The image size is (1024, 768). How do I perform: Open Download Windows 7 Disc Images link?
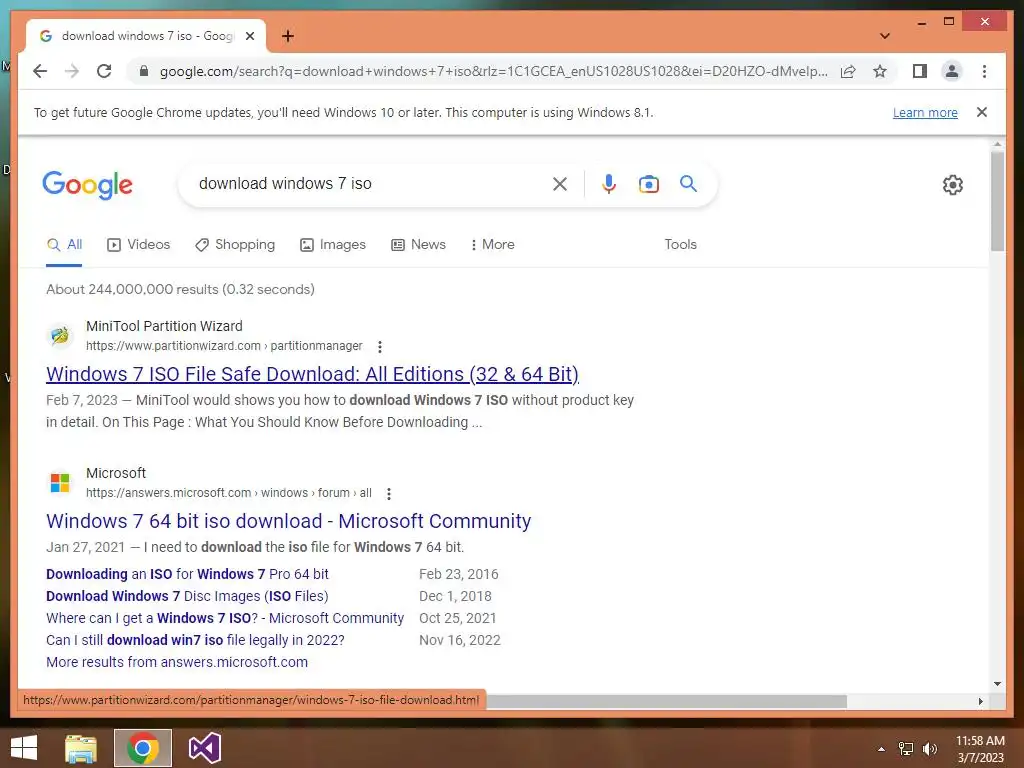point(187,596)
